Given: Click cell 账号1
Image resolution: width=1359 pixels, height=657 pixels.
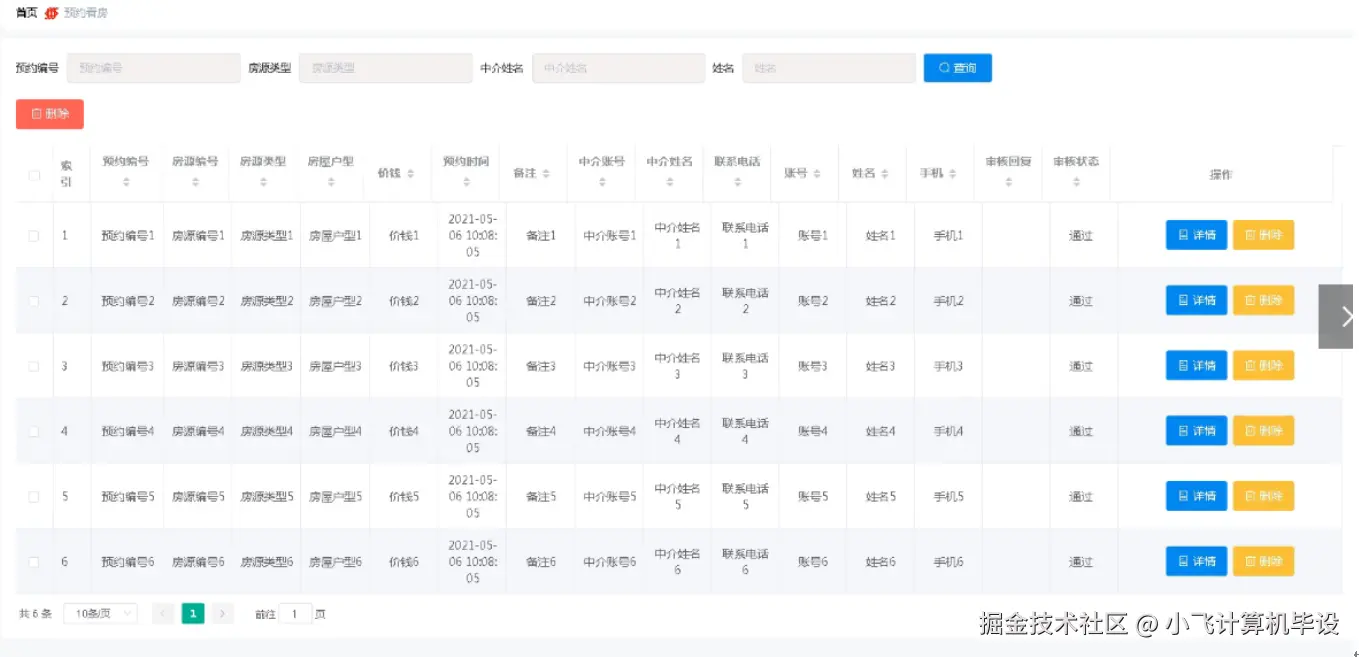Looking at the screenshot, I should 813,236.
